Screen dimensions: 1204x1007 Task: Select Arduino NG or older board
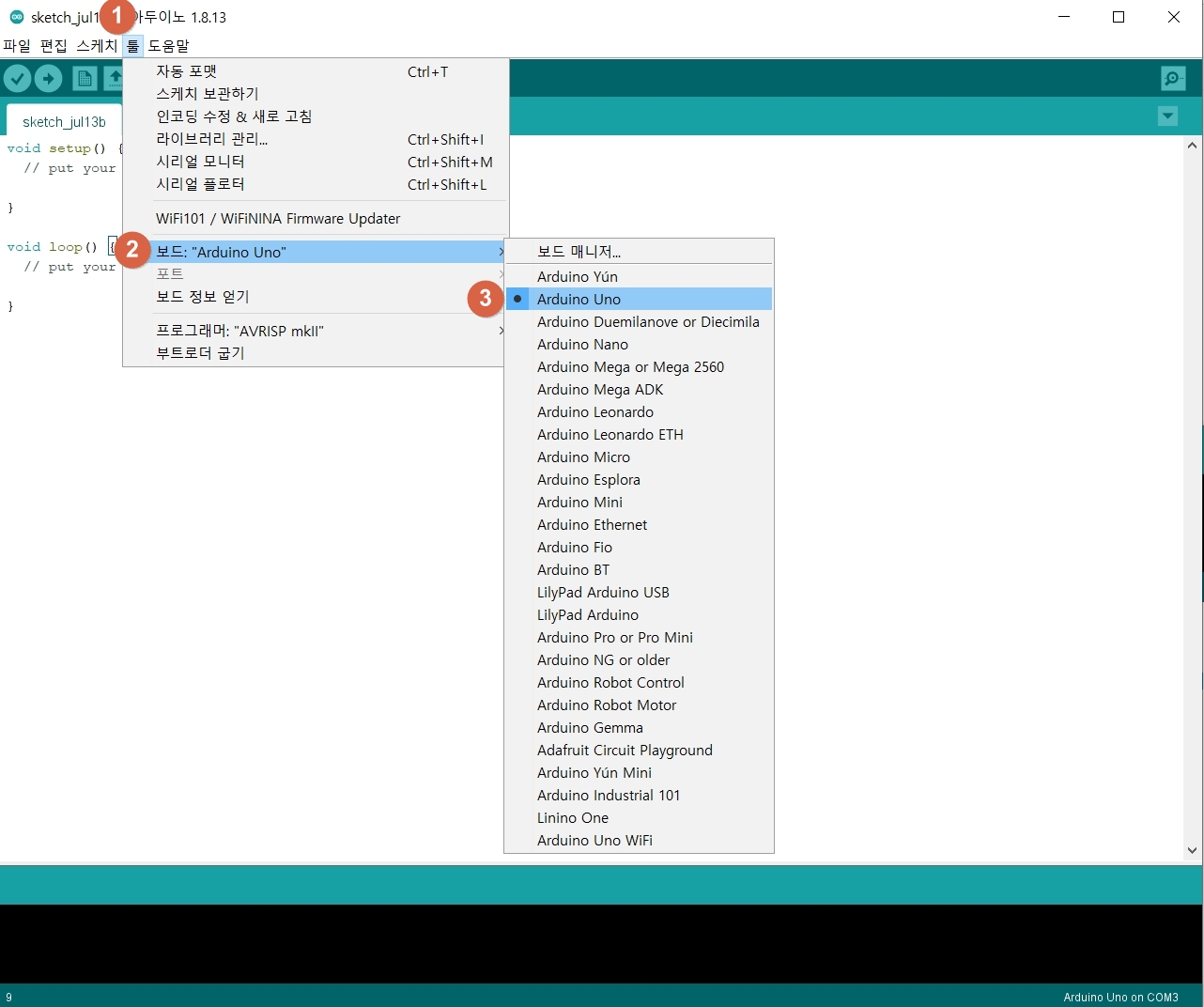(639, 659)
